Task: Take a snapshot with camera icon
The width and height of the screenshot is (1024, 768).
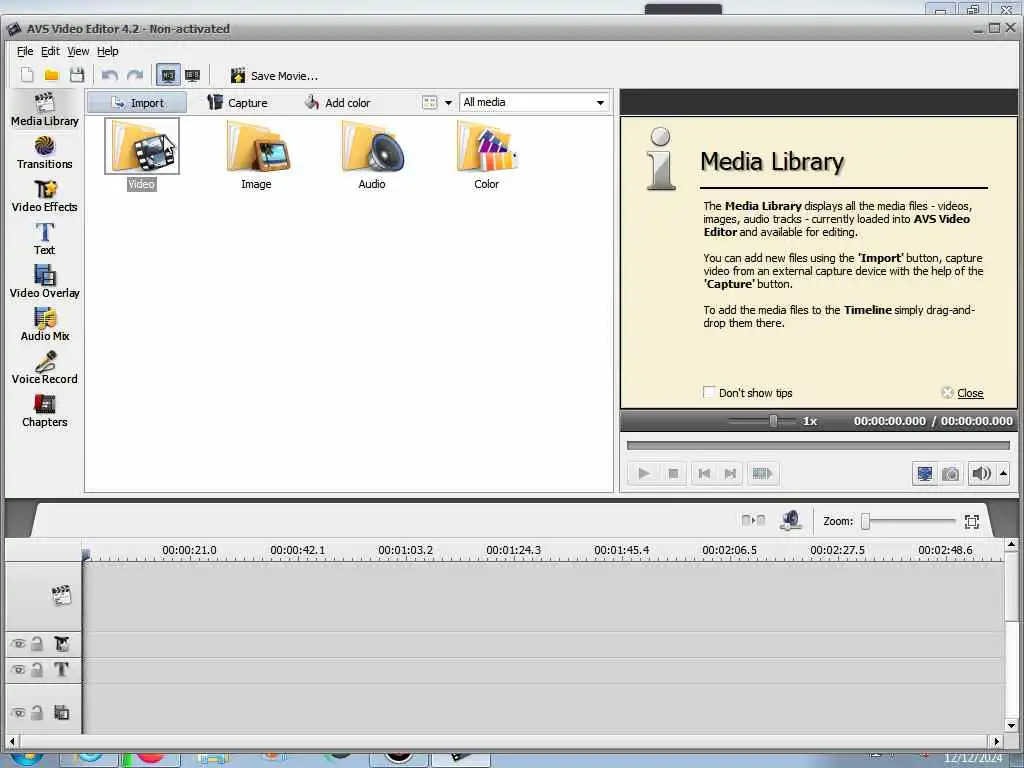Action: point(951,473)
